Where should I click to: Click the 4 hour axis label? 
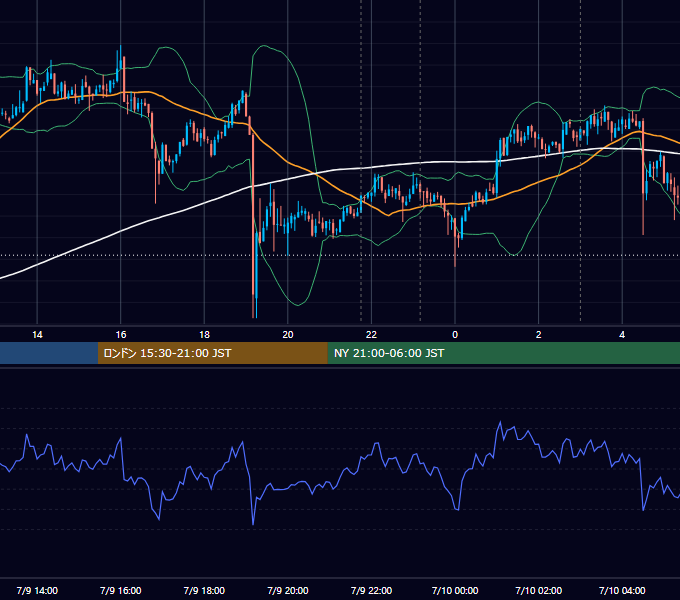[622, 335]
